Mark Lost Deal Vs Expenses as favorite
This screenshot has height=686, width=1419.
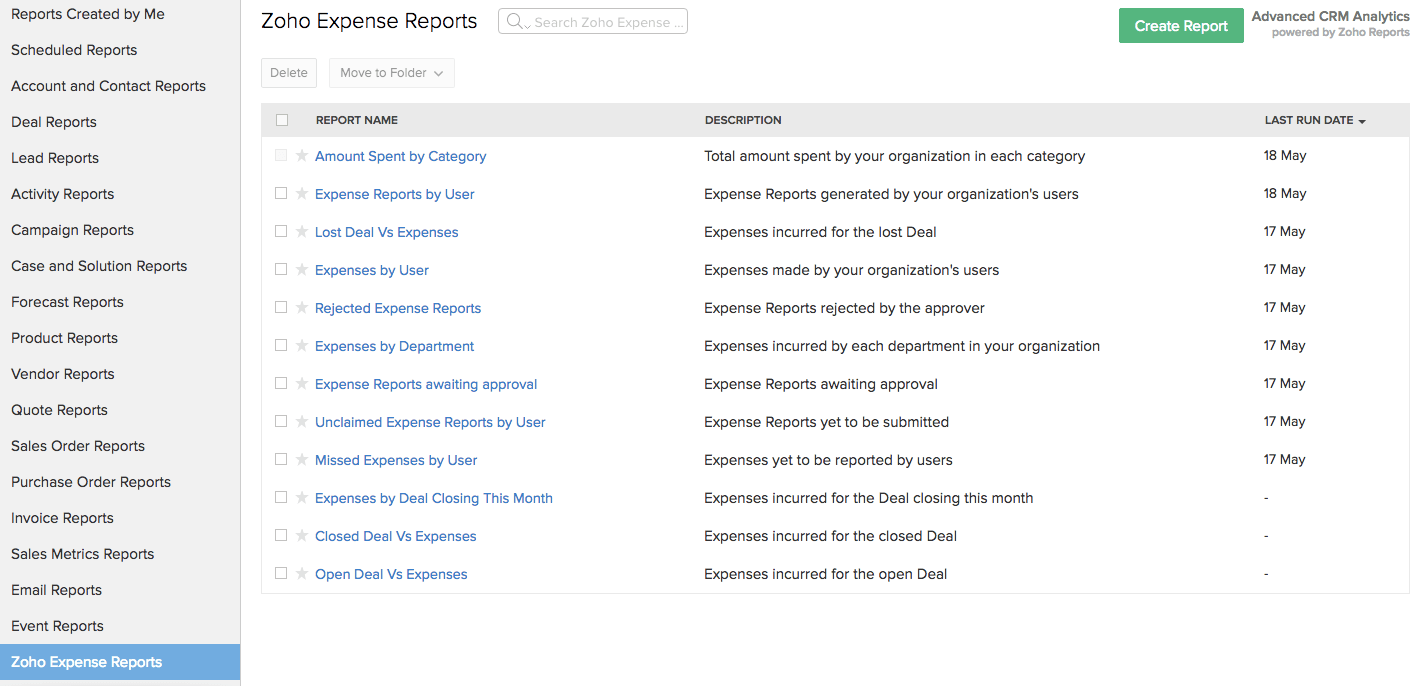(300, 232)
